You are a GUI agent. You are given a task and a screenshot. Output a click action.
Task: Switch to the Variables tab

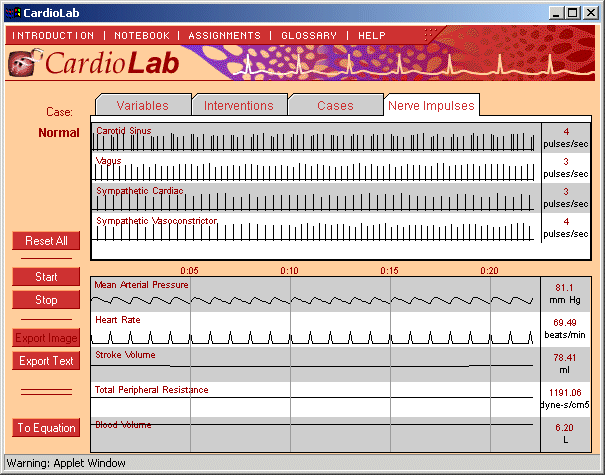tap(143, 105)
